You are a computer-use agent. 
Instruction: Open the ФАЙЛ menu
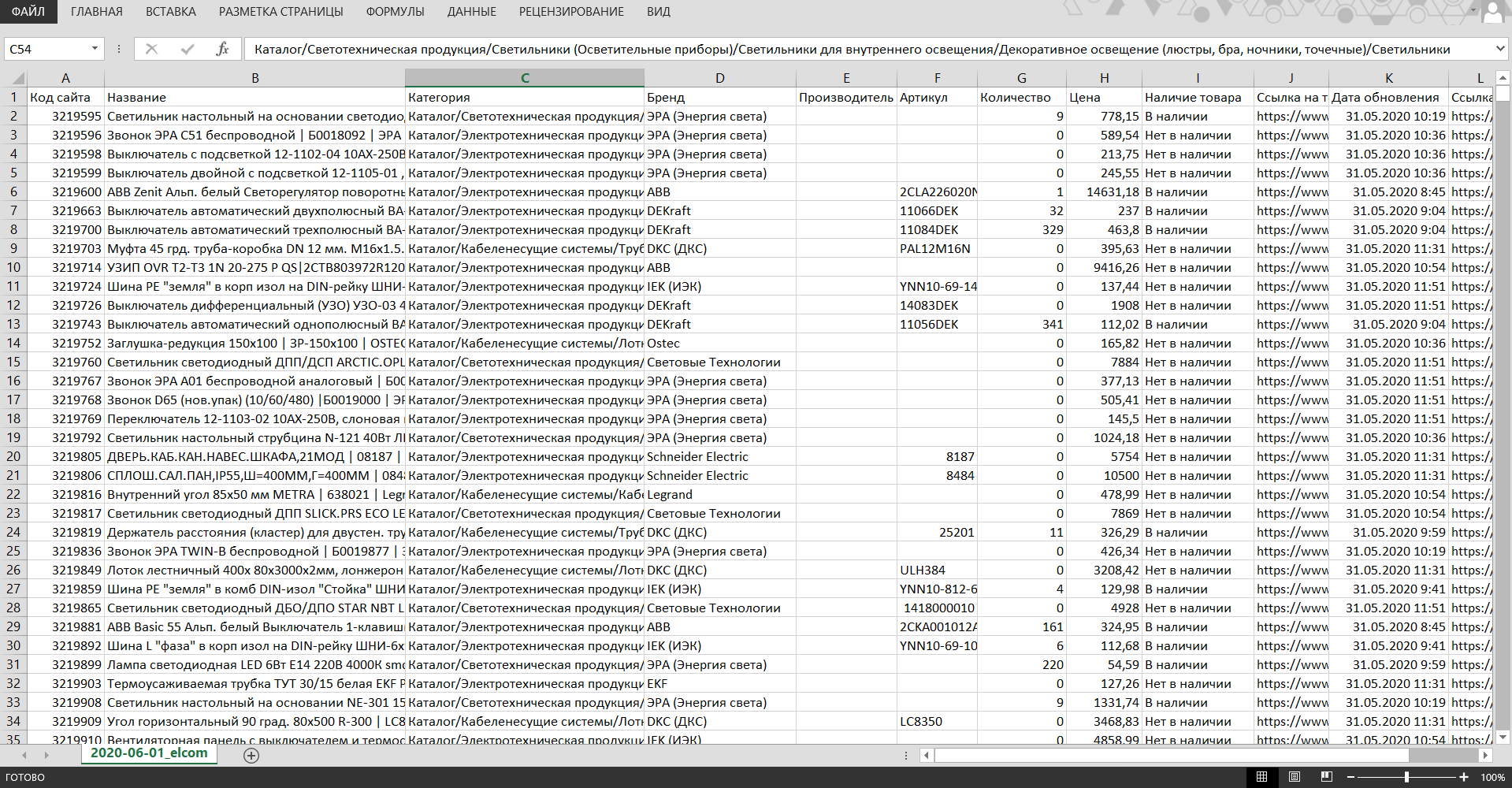tap(28, 12)
